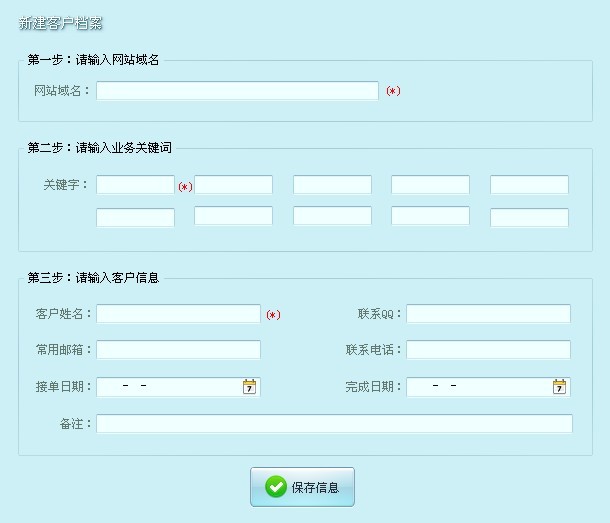The image size is (610, 523).
Task: Open calendar picker for 完成日期
Action: (x=559, y=387)
